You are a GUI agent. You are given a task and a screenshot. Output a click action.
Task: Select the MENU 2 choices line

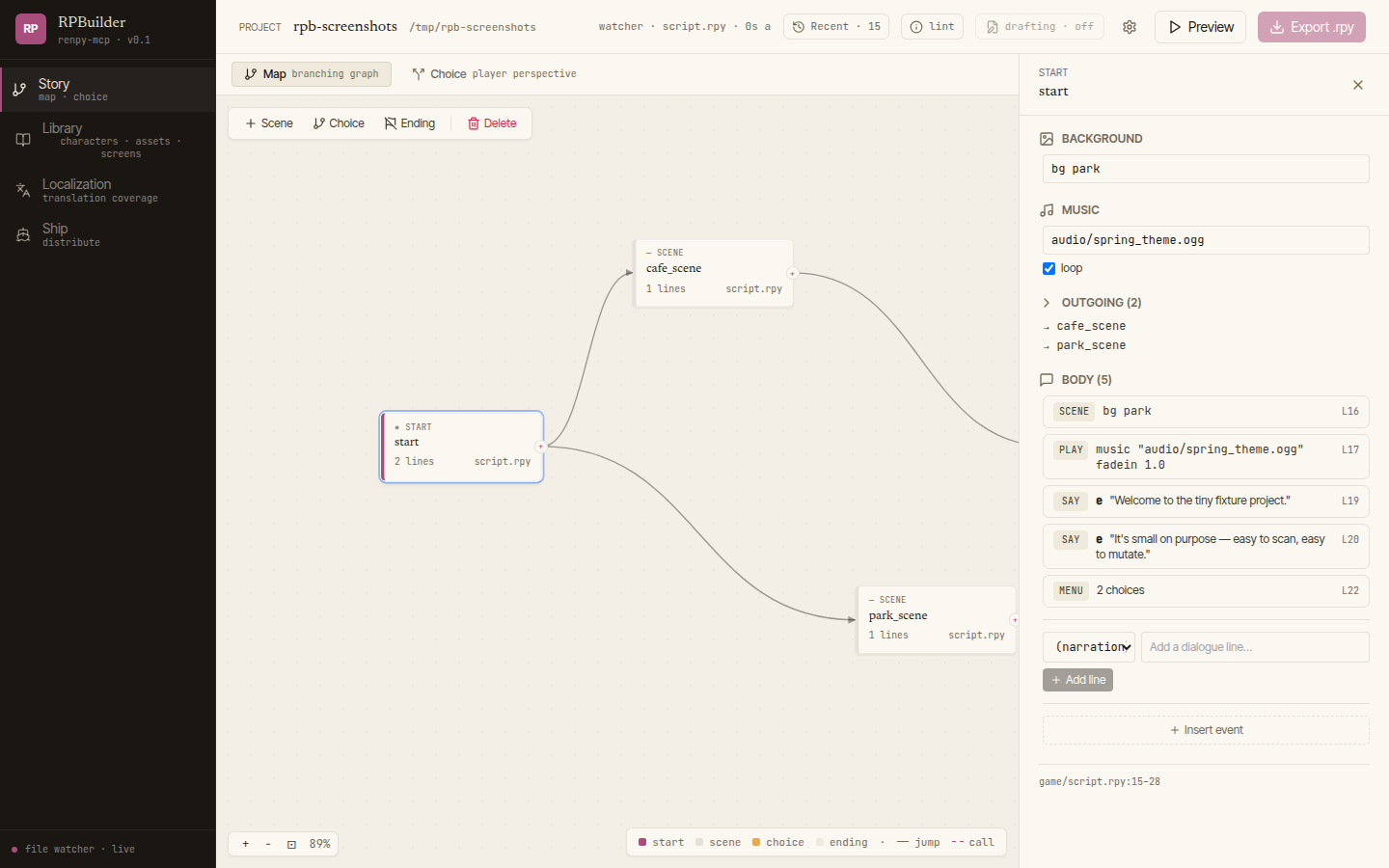1206,591
